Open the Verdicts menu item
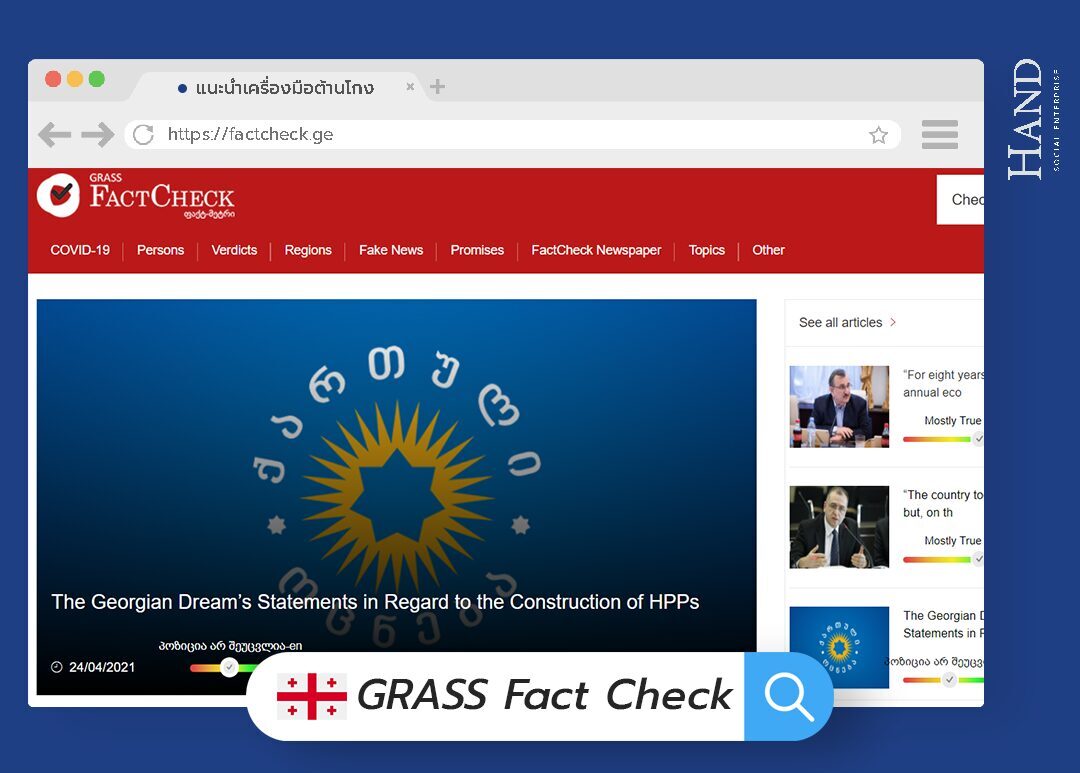 click(234, 250)
